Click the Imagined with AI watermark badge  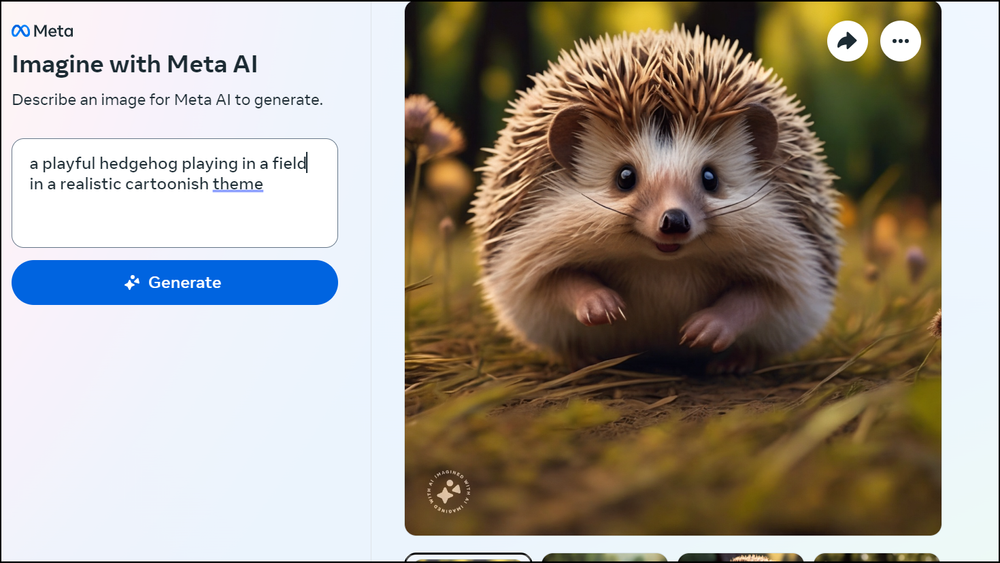(x=448, y=492)
